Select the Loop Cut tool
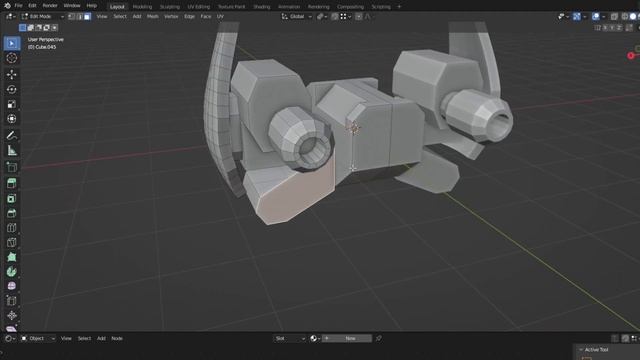640x360 pixels. tap(12, 228)
